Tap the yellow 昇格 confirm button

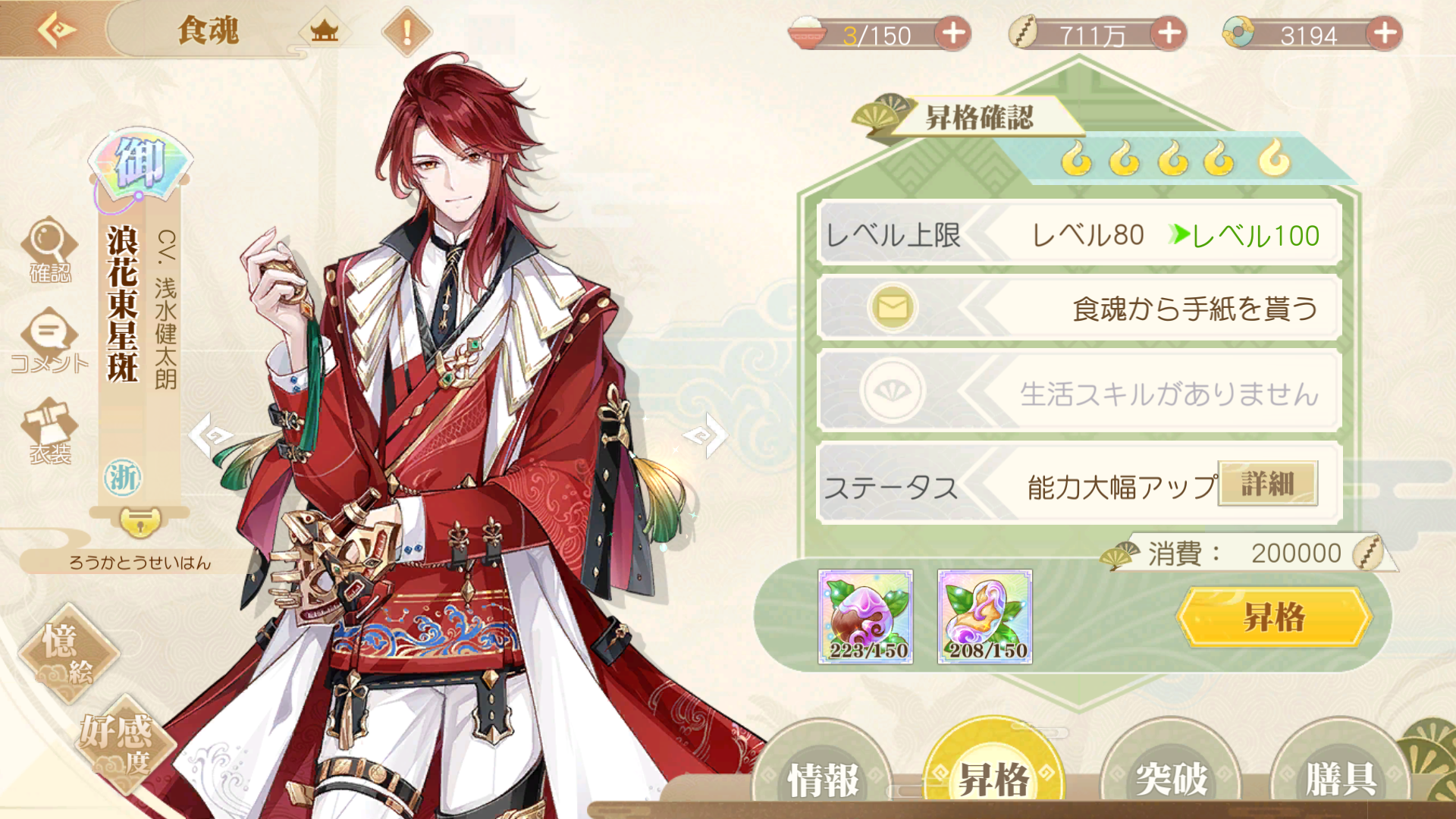coord(1275,617)
